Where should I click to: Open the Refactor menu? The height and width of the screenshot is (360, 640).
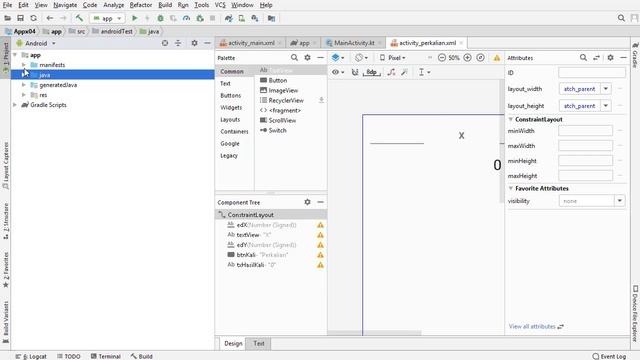click(x=141, y=5)
